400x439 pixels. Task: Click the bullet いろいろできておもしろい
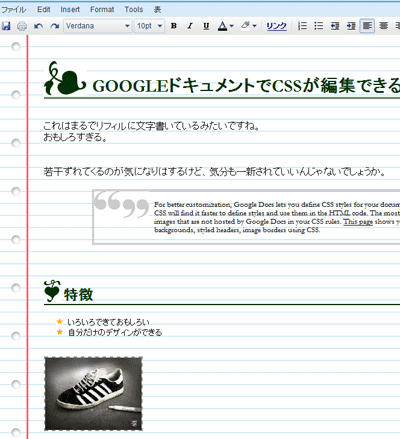108,322
